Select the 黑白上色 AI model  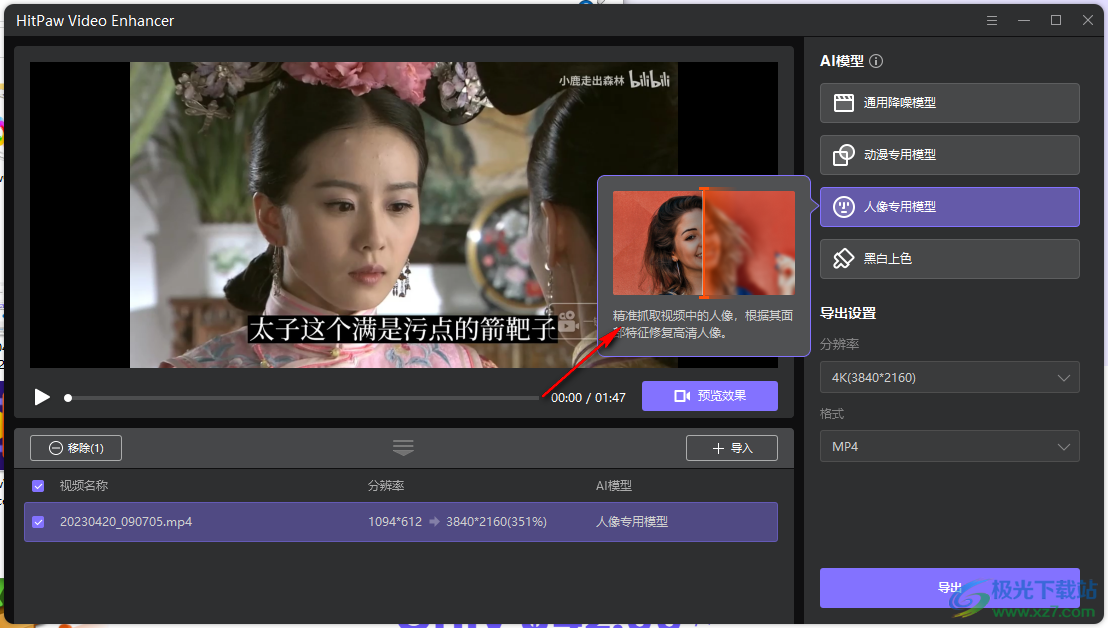click(949, 259)
